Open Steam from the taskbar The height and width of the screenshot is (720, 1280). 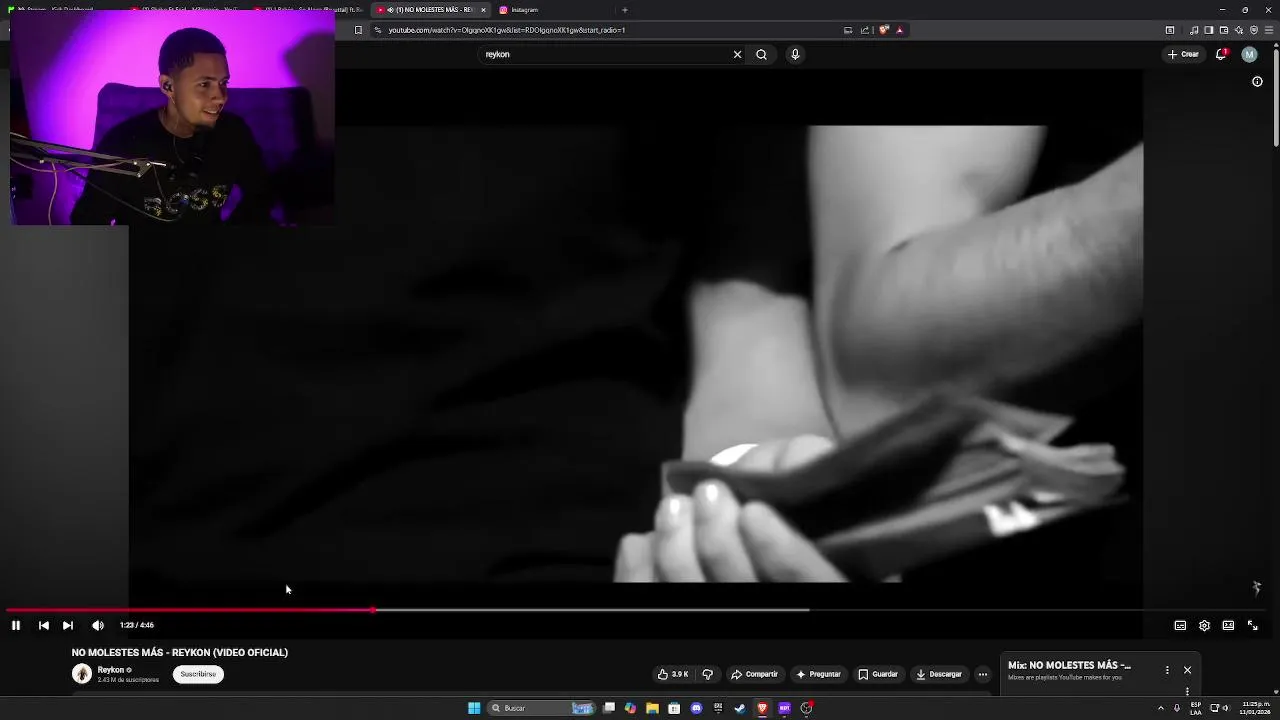740,708
